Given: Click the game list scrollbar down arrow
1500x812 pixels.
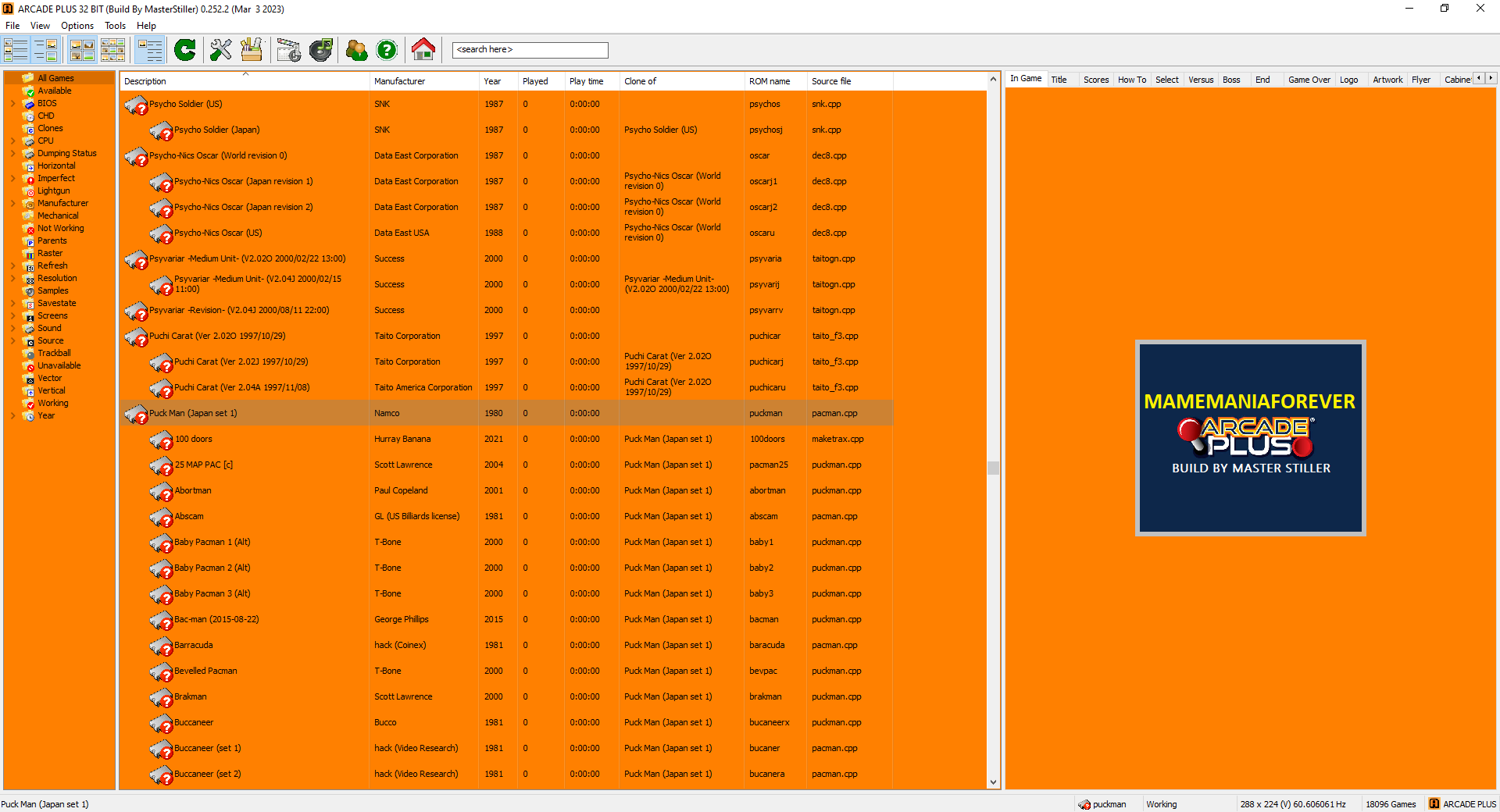Looking at the screenshot, I should coord(993,782).
